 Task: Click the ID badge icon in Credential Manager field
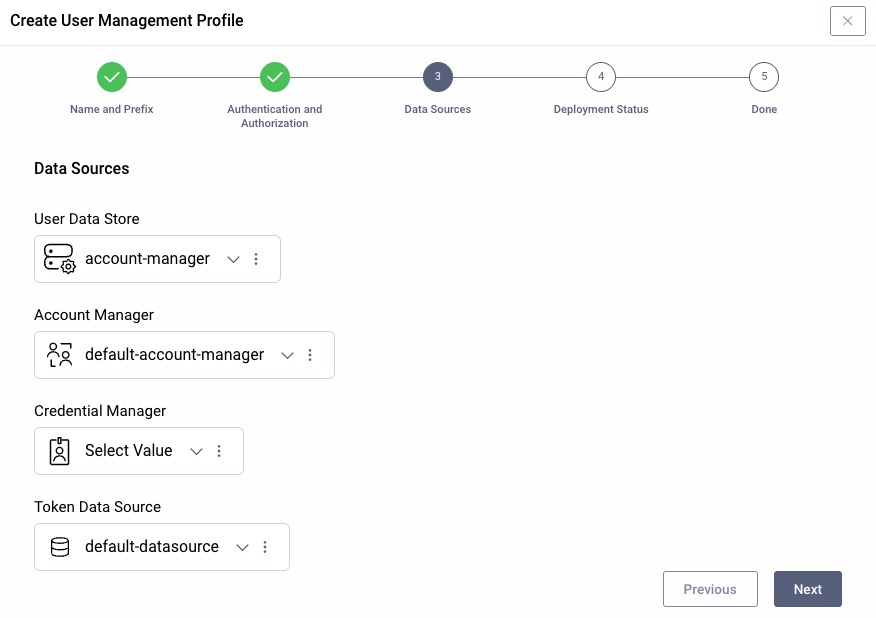click(x=59, y=450)
